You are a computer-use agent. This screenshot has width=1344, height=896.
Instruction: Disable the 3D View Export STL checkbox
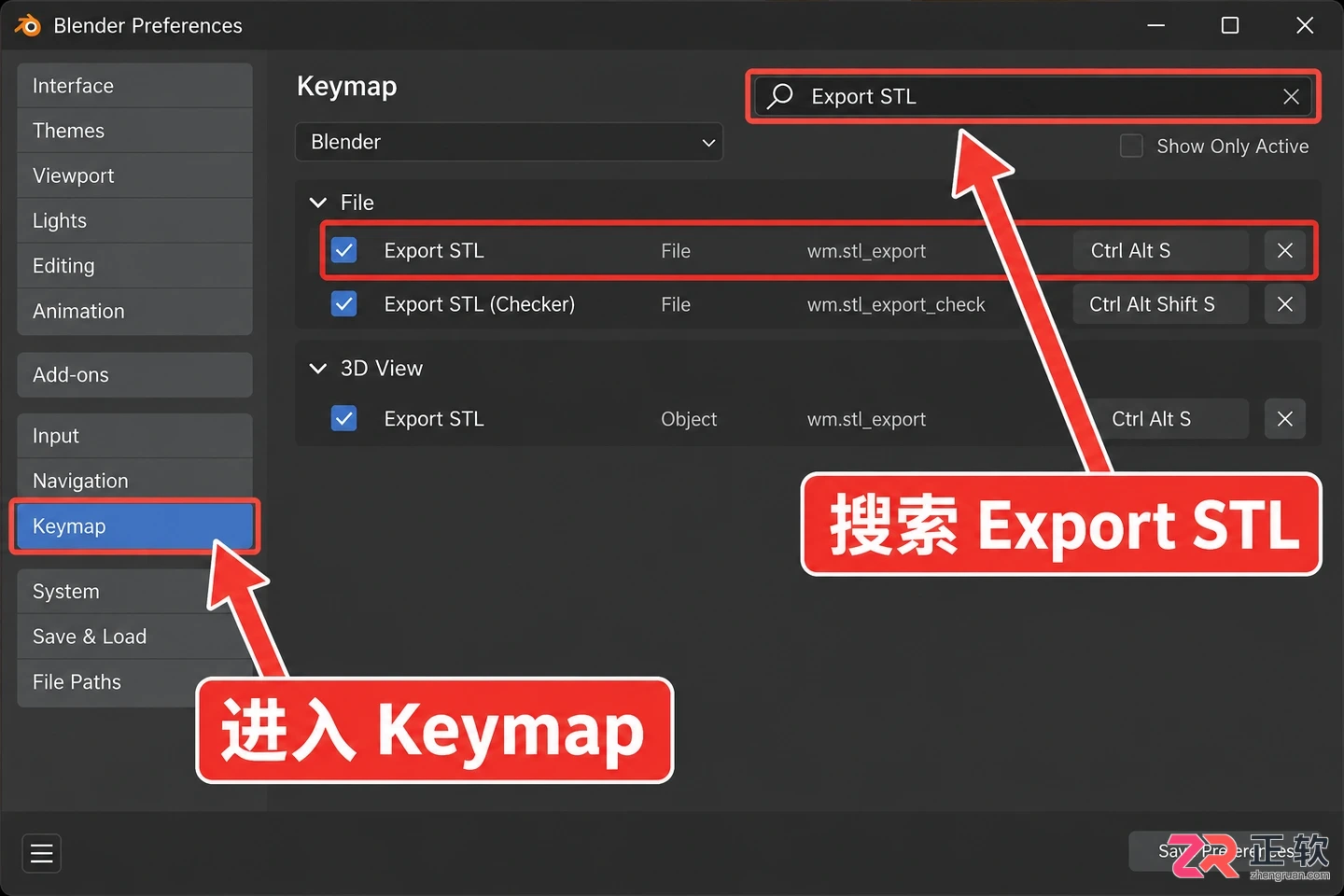click(x=344, y=419)
